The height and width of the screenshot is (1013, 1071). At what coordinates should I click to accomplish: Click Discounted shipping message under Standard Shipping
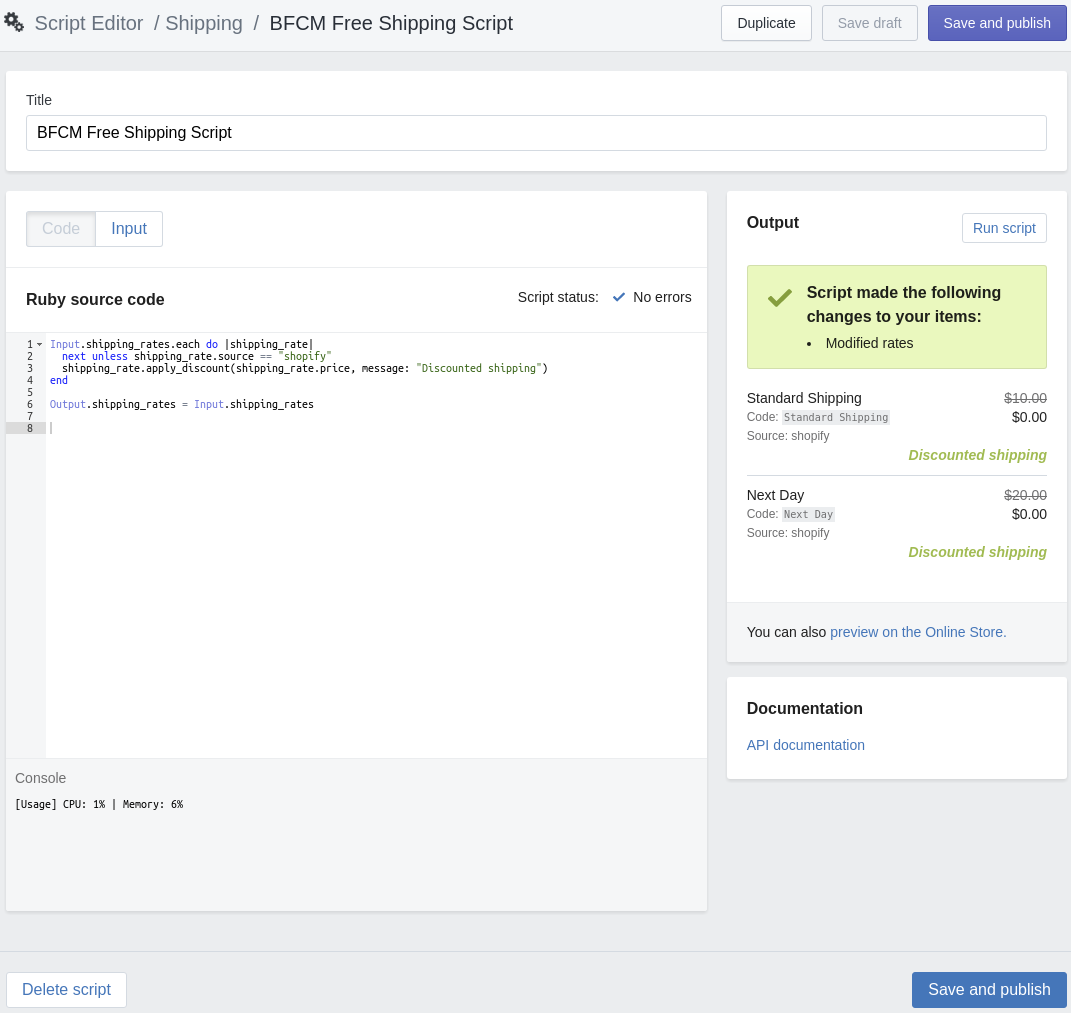[x=977, y=455]
